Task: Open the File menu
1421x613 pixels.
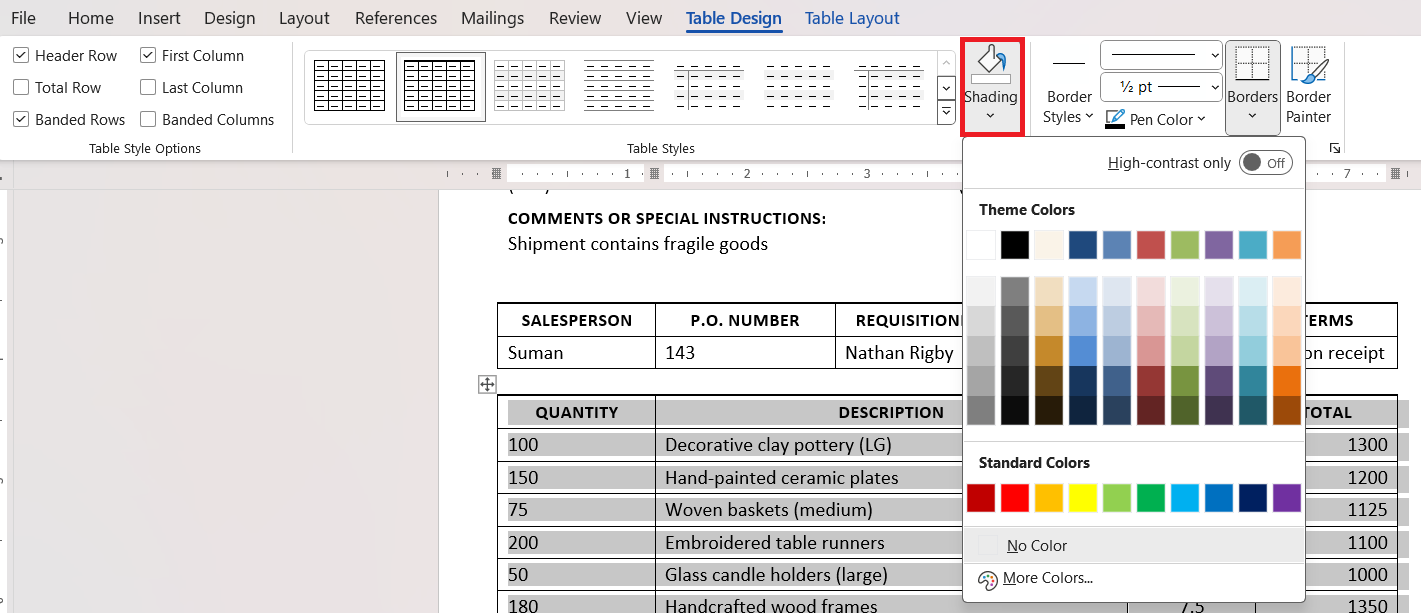Action: coord(23,18)
